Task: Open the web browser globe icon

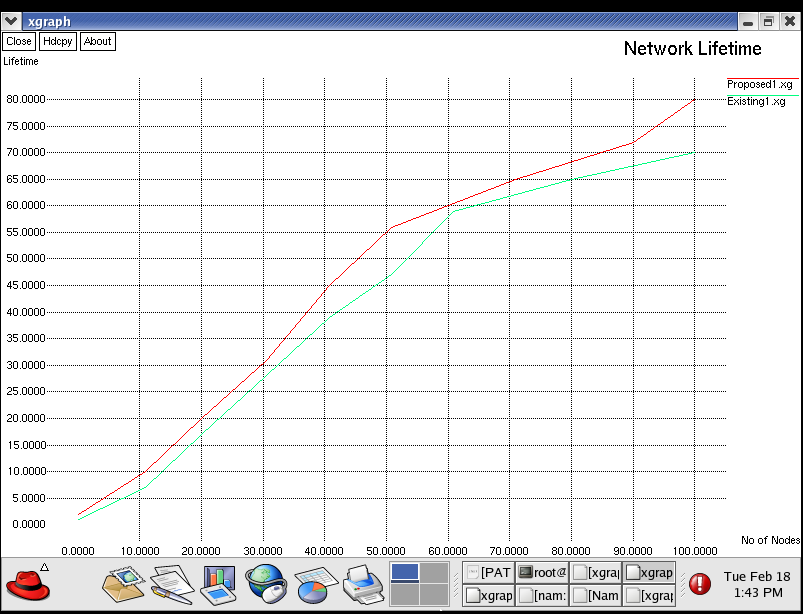Action: coord(267,583)
